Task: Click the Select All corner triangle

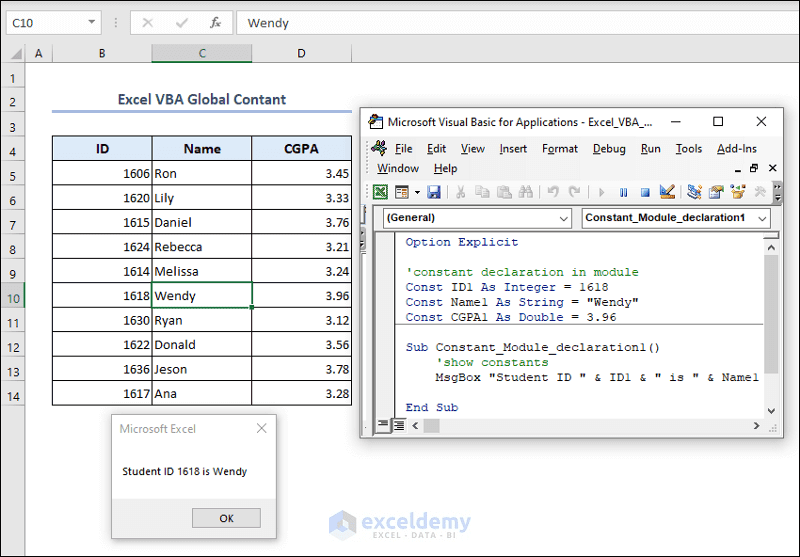Action: click(x=15, y=54)
